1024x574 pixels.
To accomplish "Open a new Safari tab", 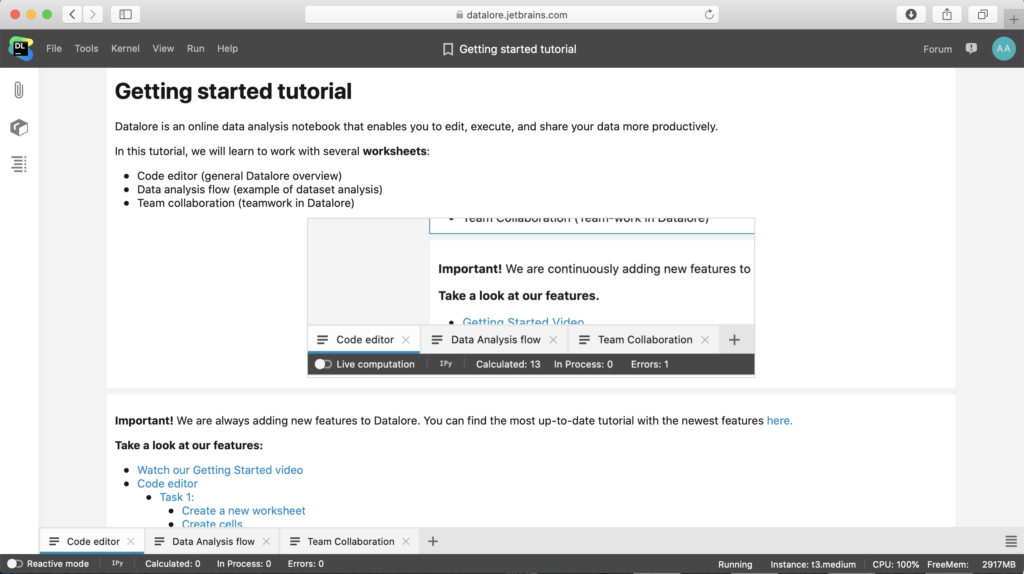I will click(x=1014, y=19).
